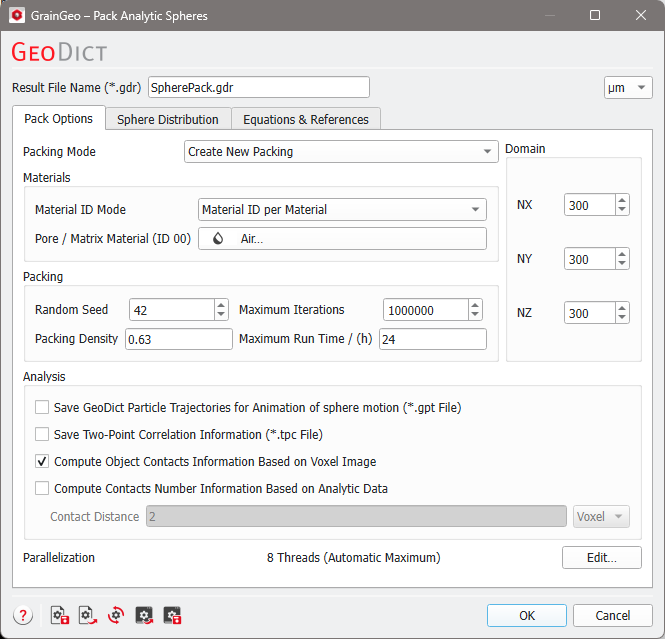Increase NX value with up arrow
The image size is (665, 639).
[622, 200]
